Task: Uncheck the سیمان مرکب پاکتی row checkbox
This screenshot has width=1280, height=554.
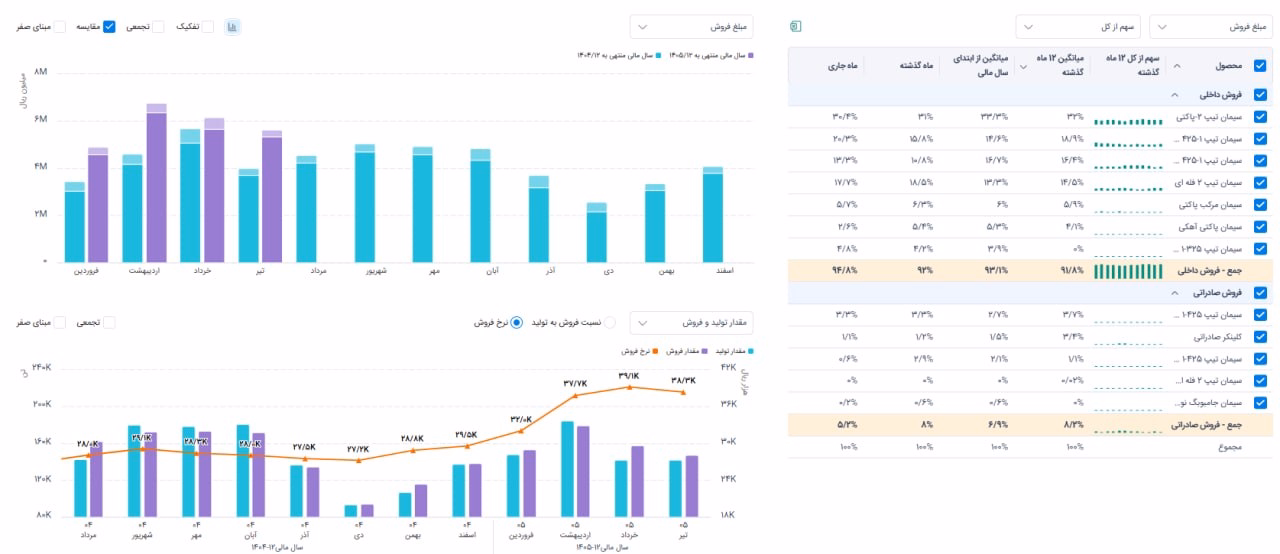Action: pyautogui.click(x=1260, y=205)
